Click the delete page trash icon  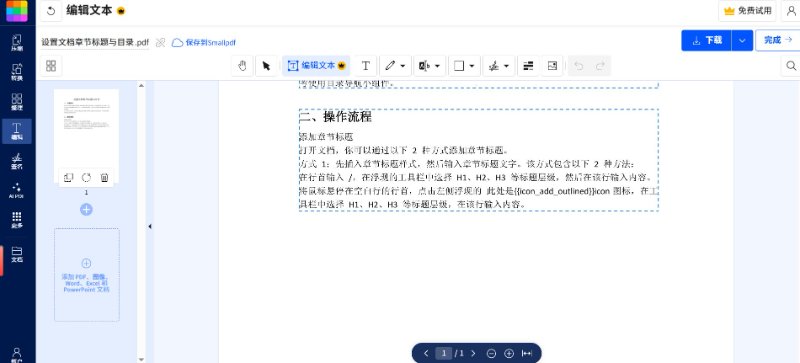[105, 178]
